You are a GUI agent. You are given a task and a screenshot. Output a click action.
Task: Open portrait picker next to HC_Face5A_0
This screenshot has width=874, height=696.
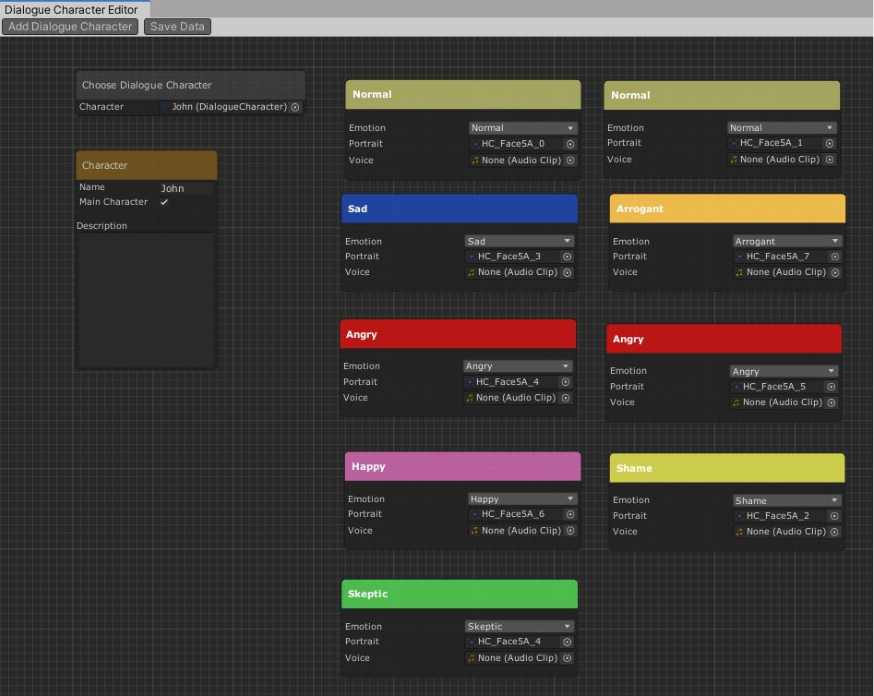click(x=570, y=144)
